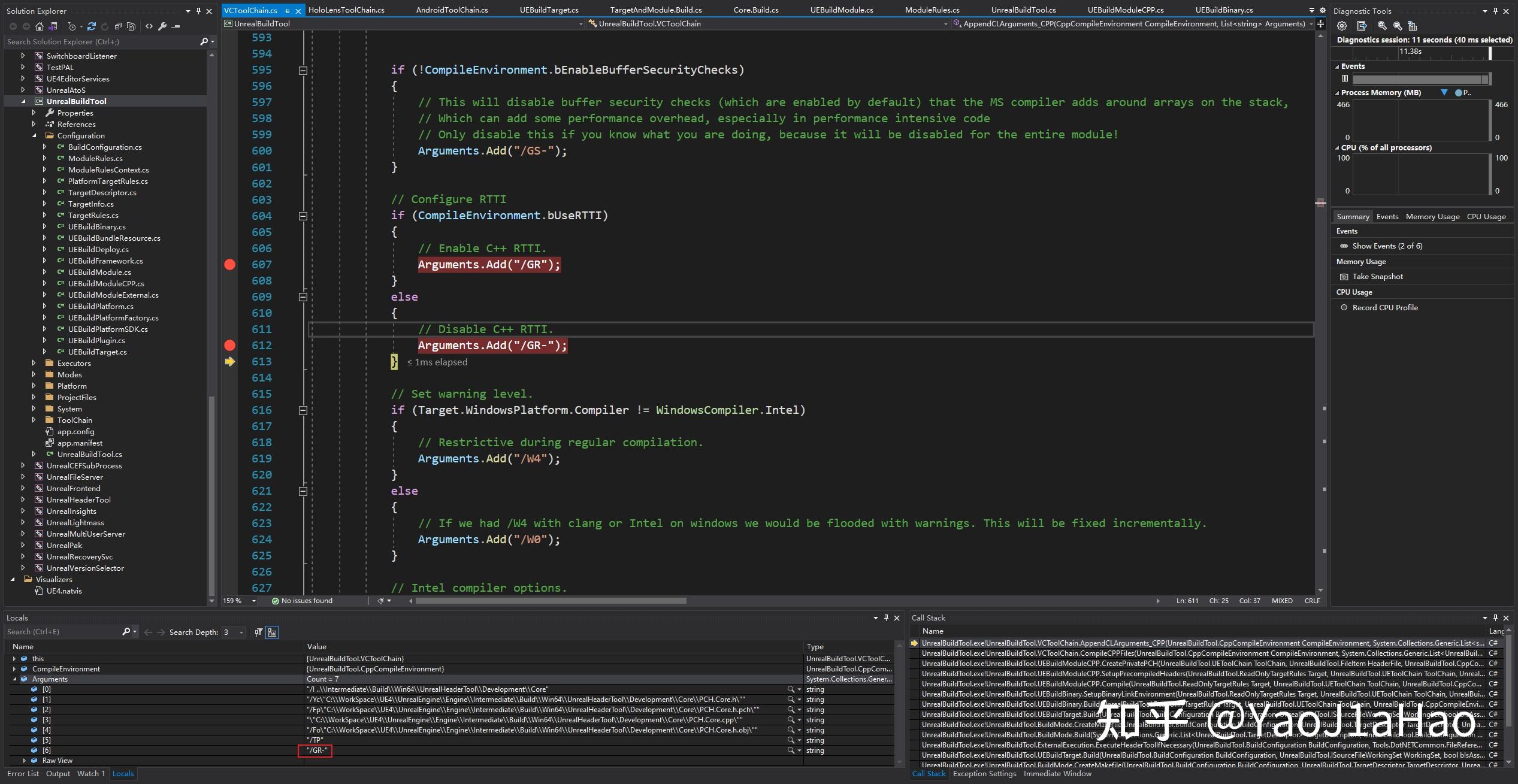Expand the CompileEnvironment variable in Locals
The width and height of the screenshot is (1518, 784).
click(13, 668)
